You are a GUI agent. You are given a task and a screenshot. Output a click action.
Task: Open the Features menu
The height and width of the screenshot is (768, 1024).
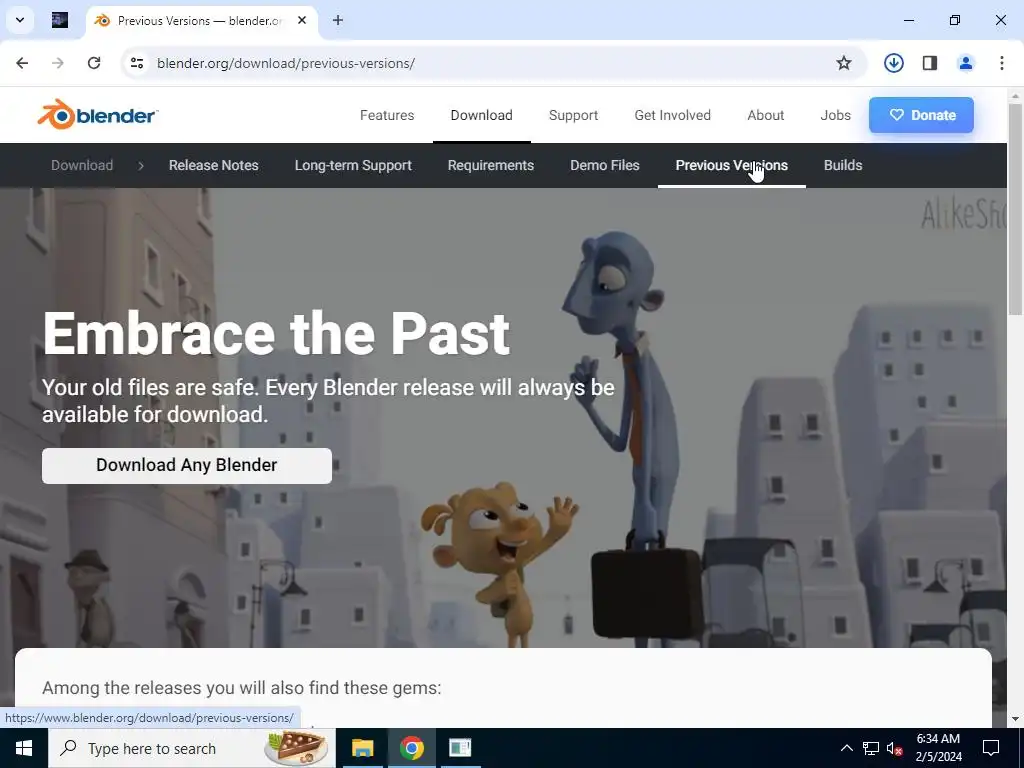pos(387,115)
